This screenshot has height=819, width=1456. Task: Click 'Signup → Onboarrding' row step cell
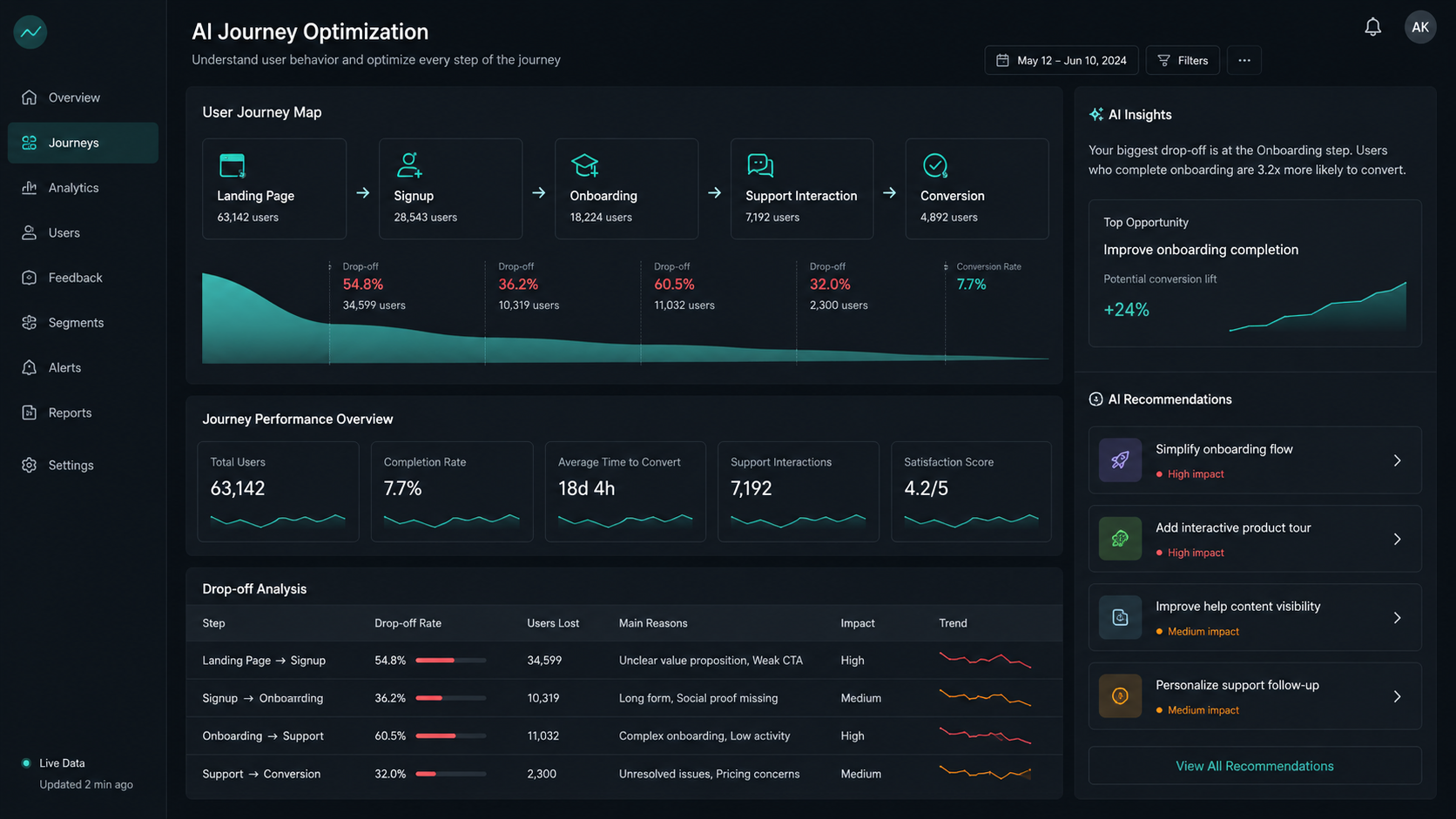263,698
